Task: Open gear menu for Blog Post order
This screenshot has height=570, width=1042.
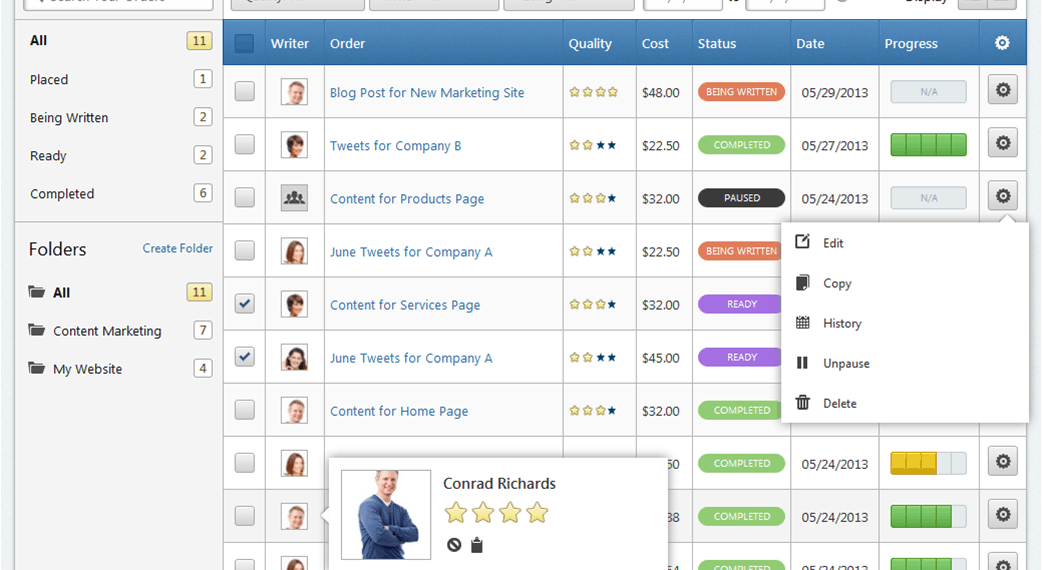Action: click(x=1003, y=91)
